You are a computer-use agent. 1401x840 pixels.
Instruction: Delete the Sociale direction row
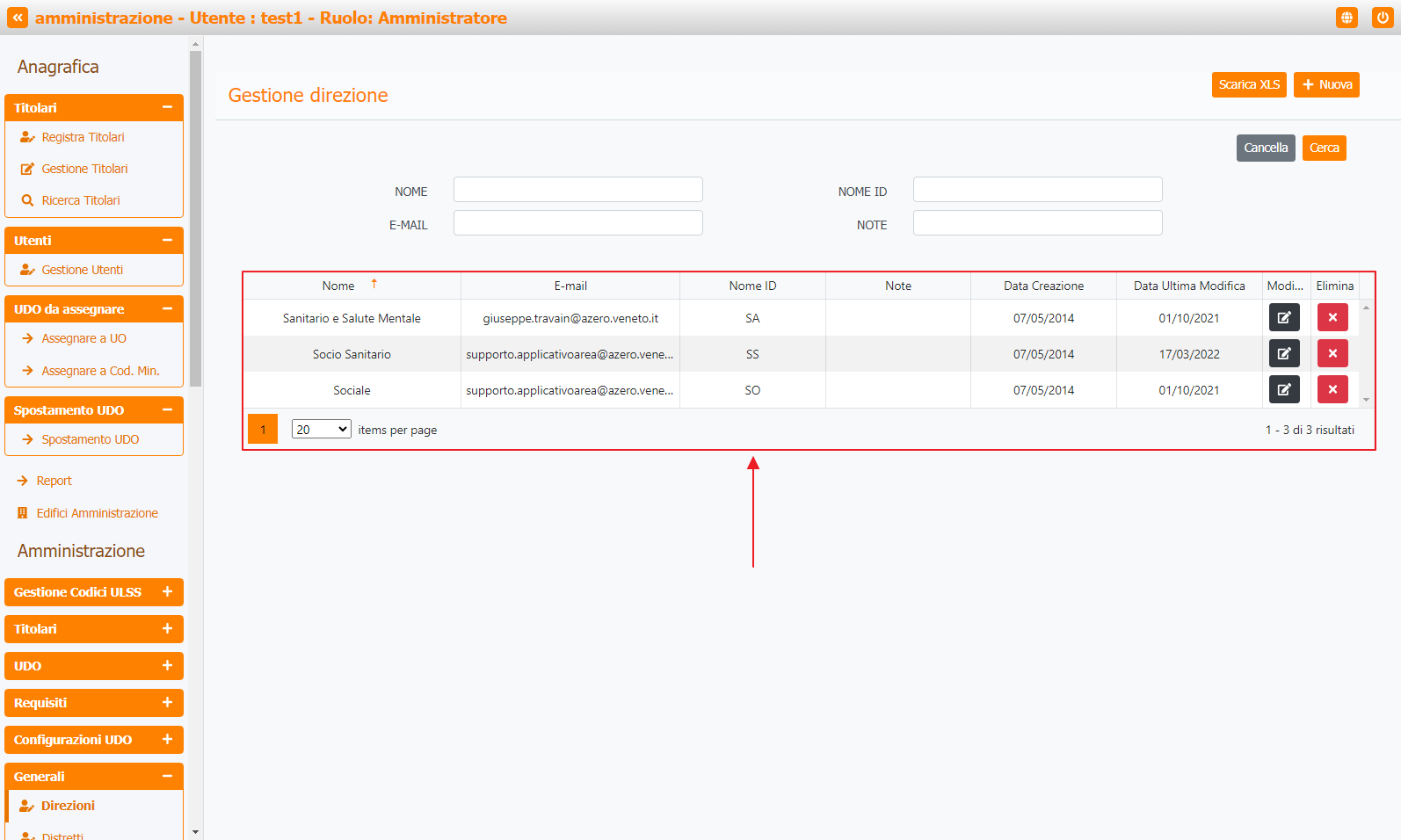1332,390
